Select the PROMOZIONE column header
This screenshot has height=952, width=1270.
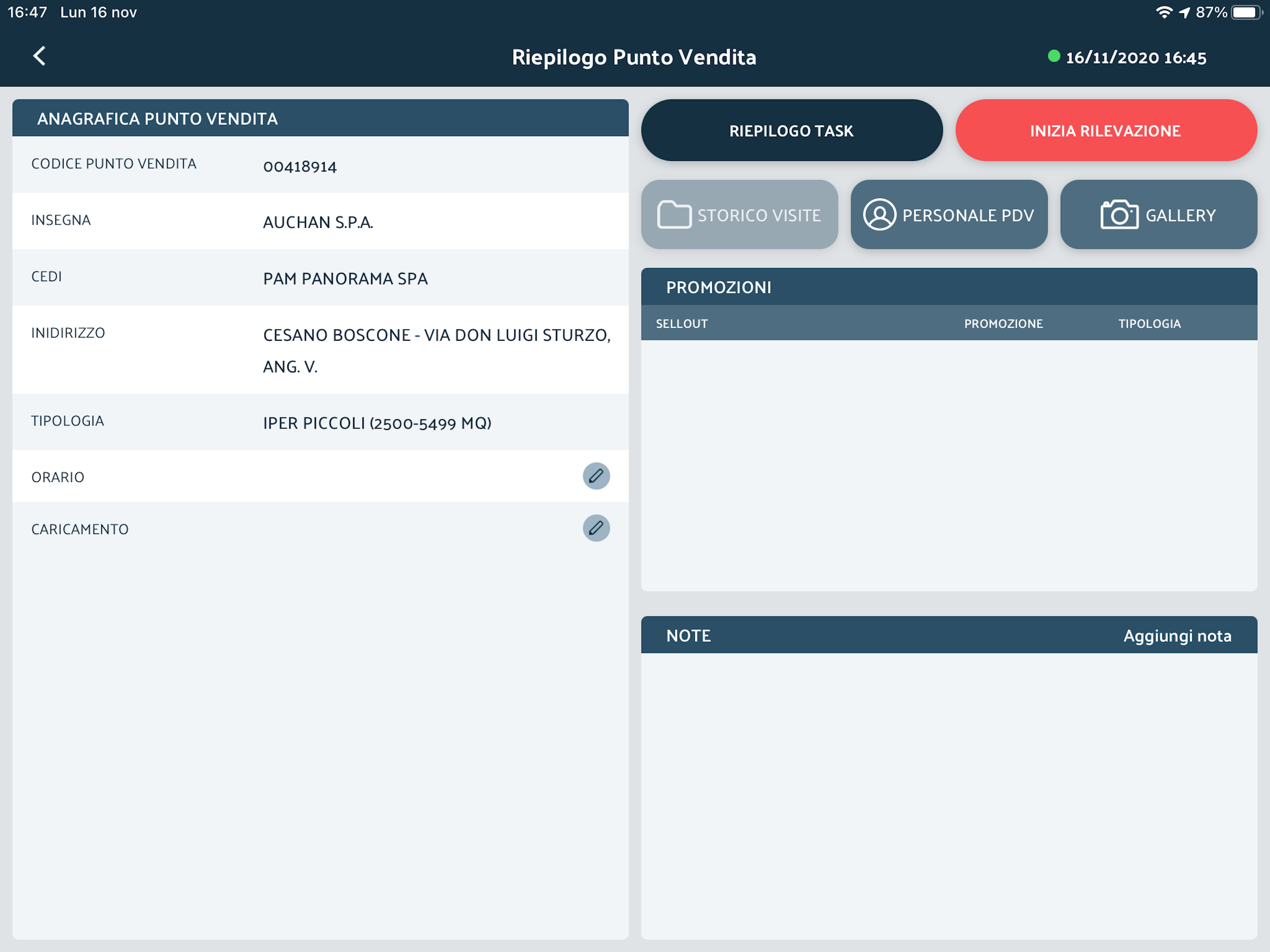click(x=1003, y=323)
